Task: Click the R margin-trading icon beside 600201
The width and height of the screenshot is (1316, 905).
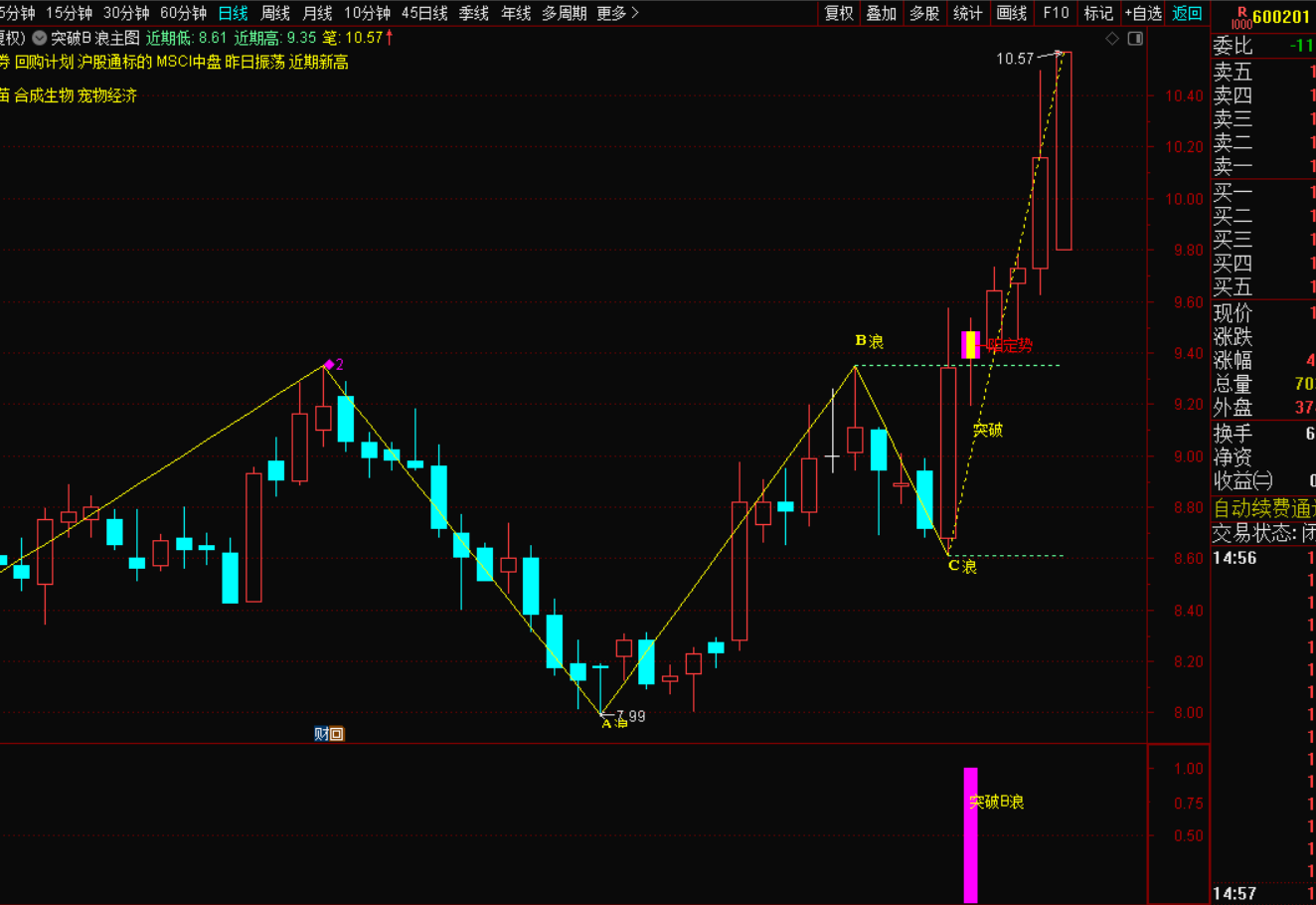Action: click(1240, 17)
